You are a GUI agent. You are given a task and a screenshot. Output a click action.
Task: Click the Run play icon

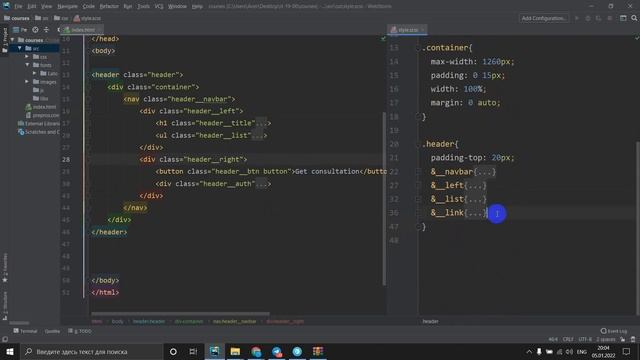[x=577, y=18]
